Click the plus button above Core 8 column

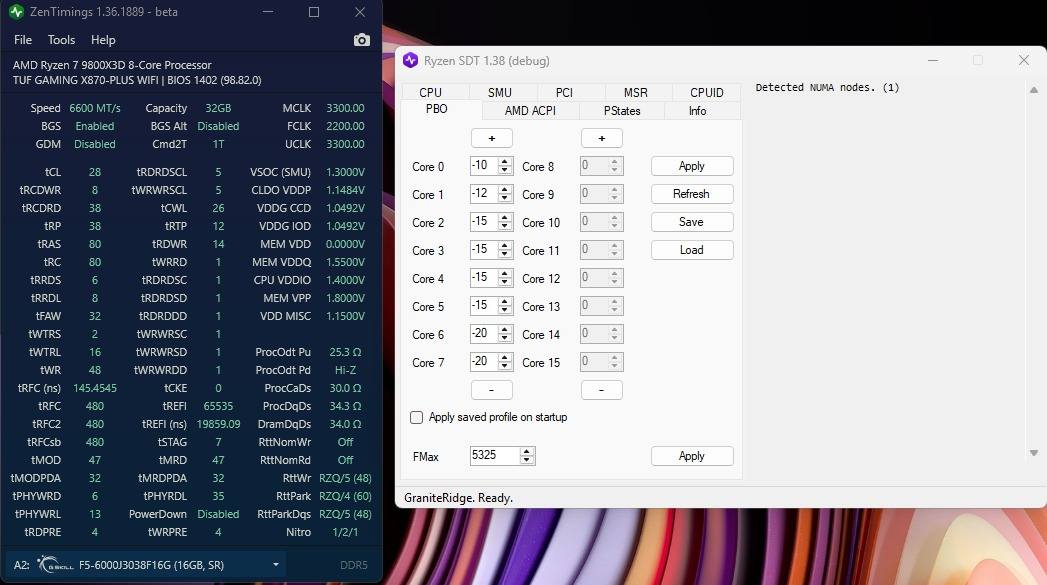[602, 138]
